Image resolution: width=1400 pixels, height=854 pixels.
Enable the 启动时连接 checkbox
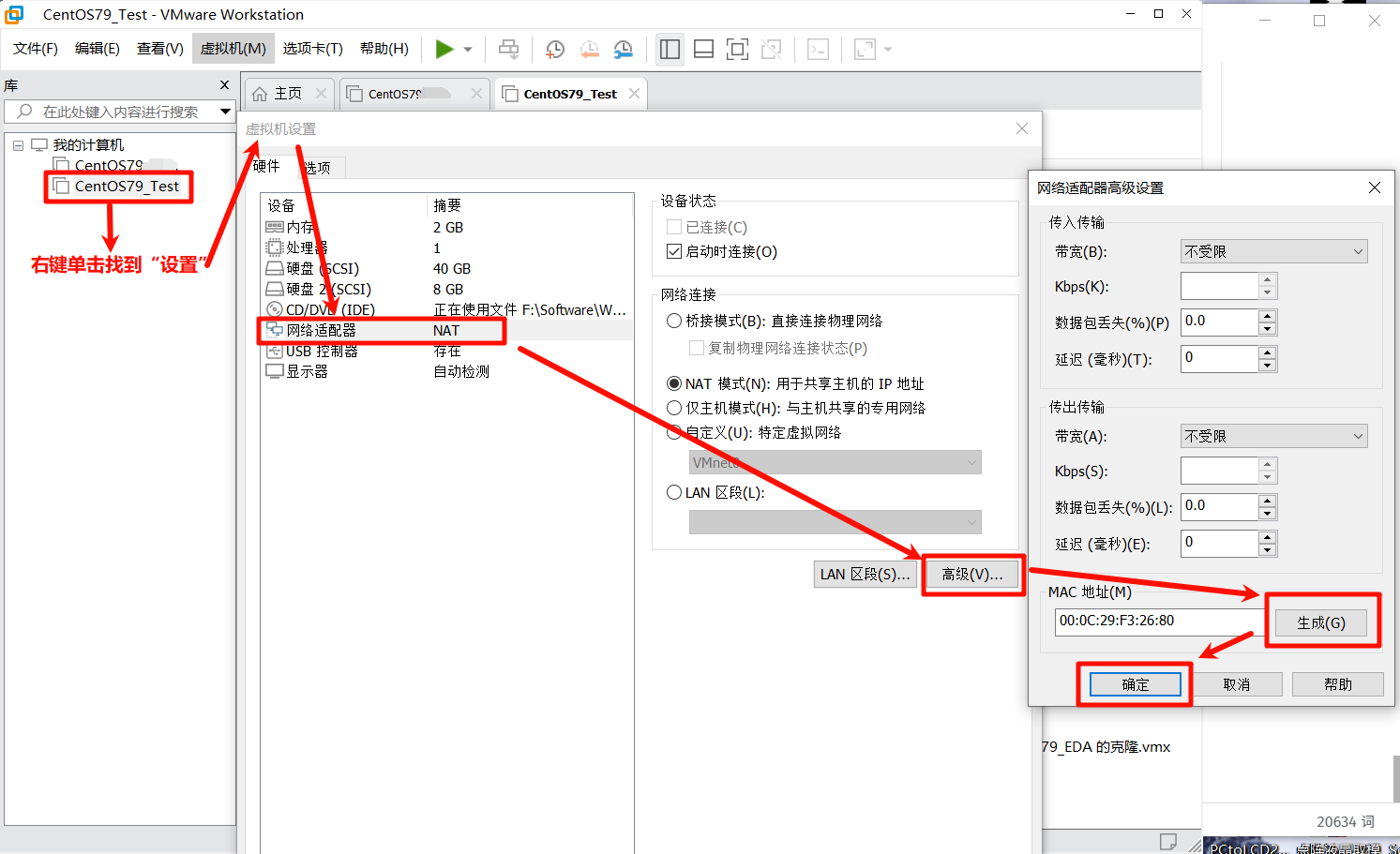click(x=673, y=251)
